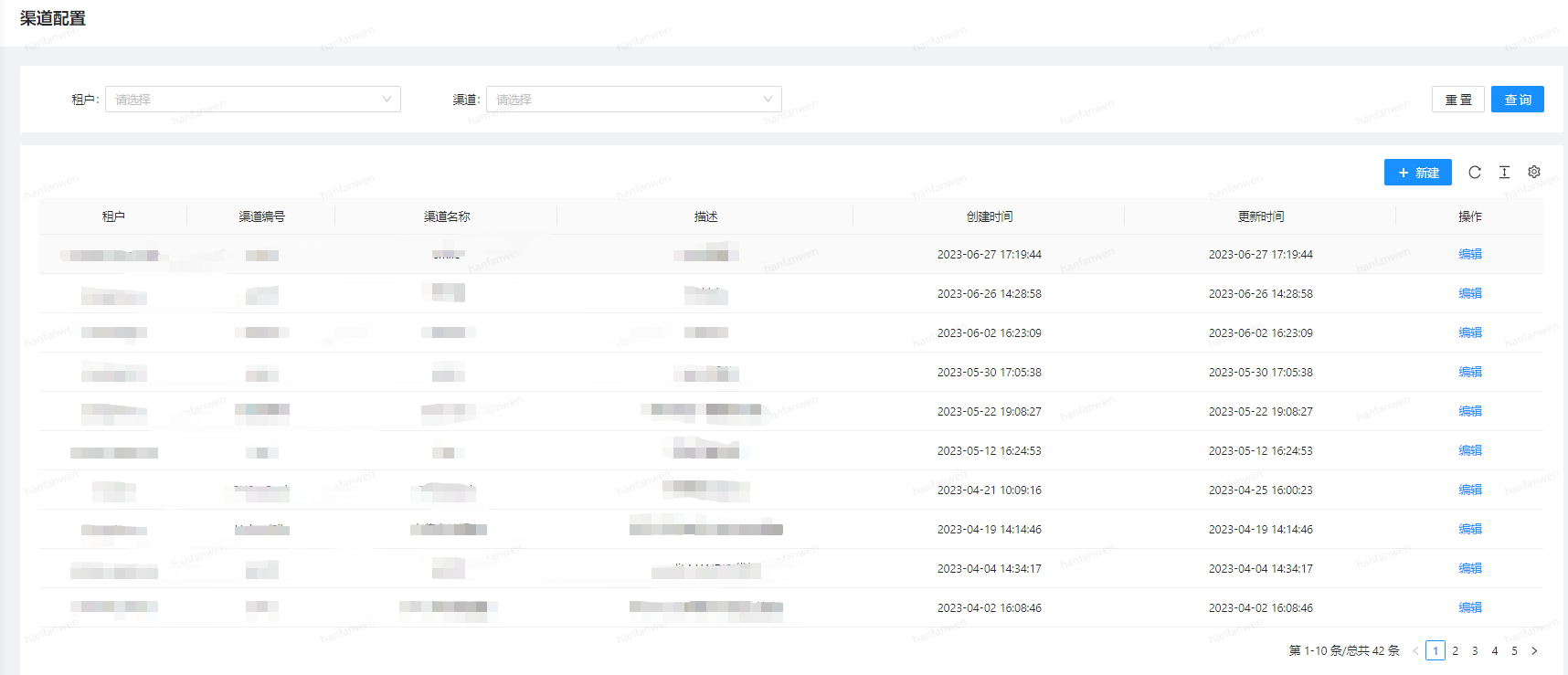Click the previous page arrow in pagination
The image size is (1568, 675).
tap(1416, 651)
